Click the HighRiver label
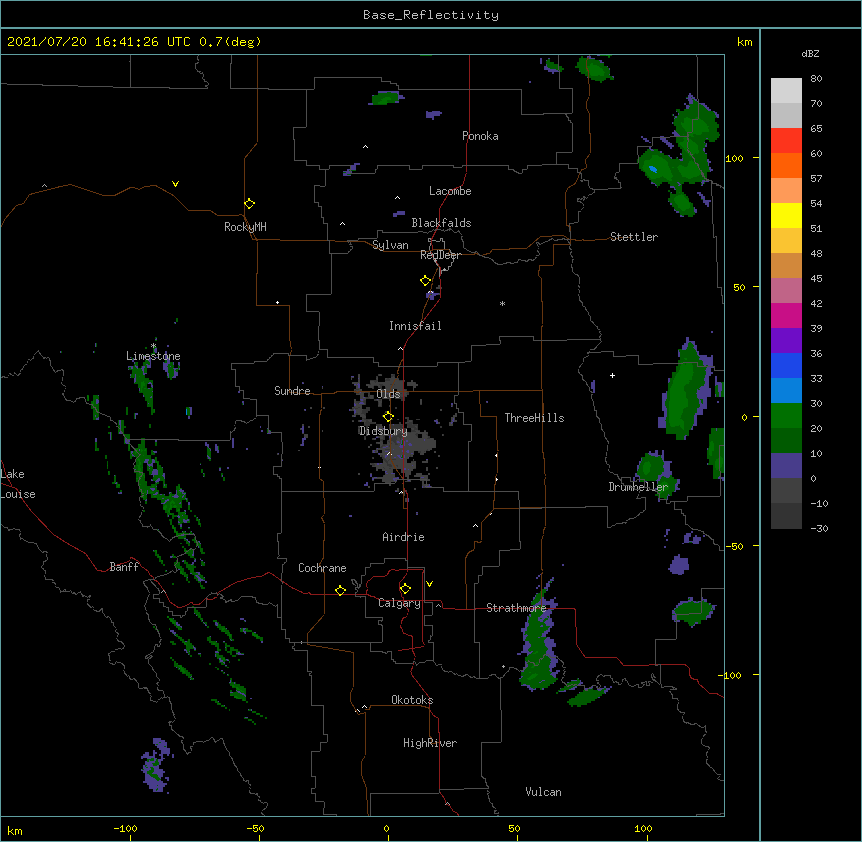862x842 pixels. (x=430, y=743)
